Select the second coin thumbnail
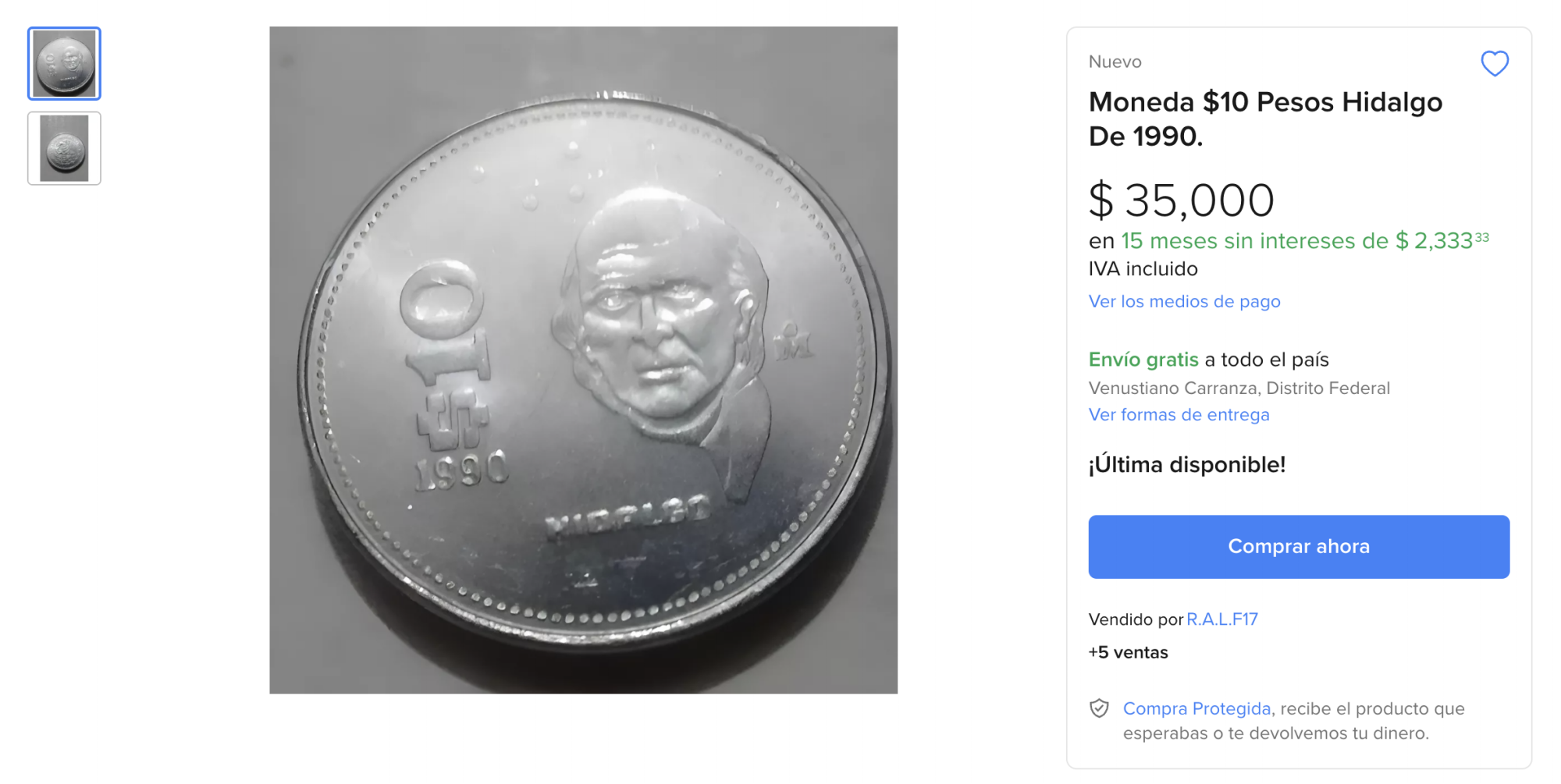 pyautogui.click(x=64, y=148)
